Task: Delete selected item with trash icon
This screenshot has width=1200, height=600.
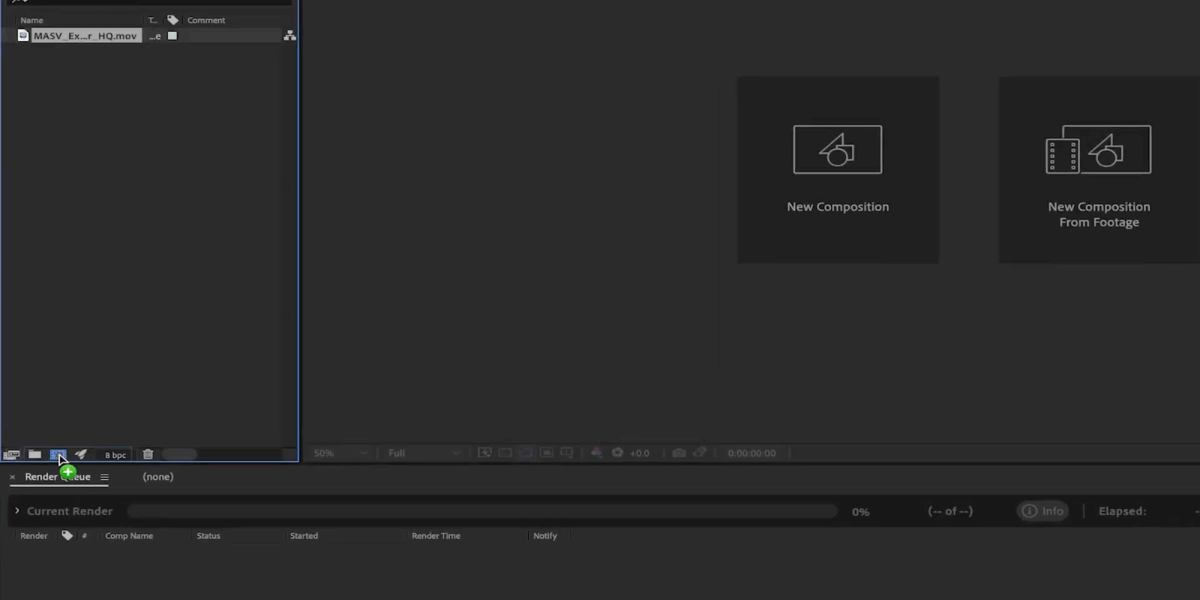Action: pyautogui.click(x=148, y=454)
